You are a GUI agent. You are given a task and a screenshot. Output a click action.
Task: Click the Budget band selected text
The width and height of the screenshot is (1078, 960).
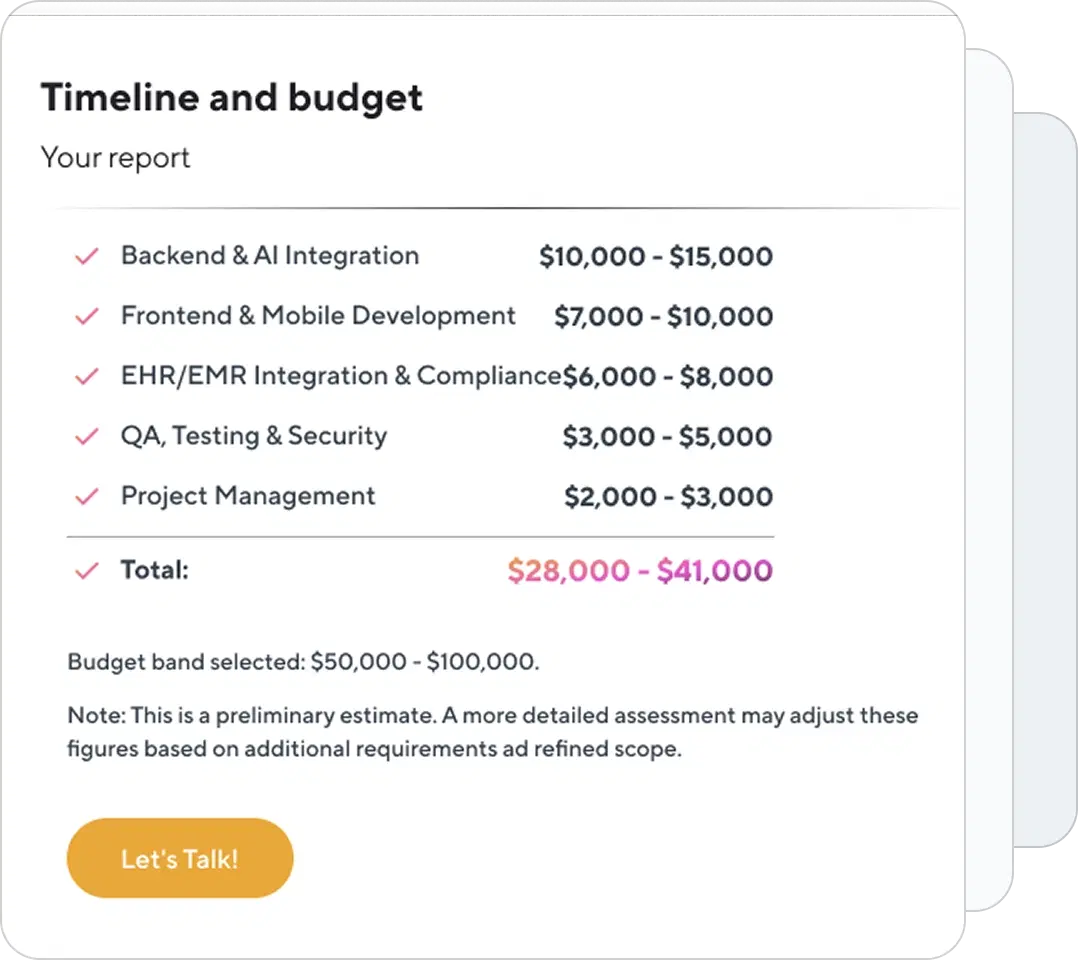tap(303, 662)
